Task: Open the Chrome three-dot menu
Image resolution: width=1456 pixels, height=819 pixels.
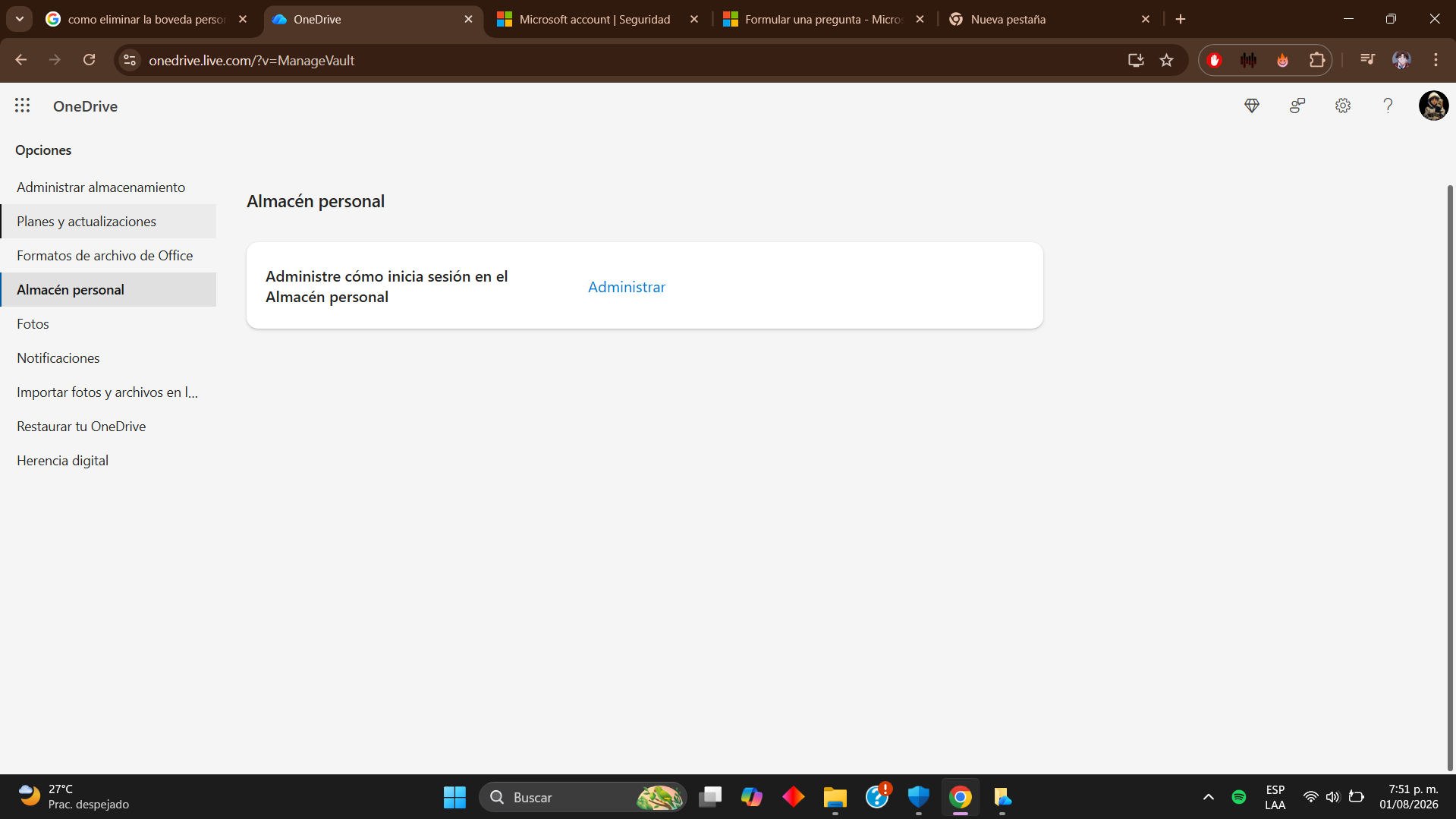Action: (x=1436, y=60)
